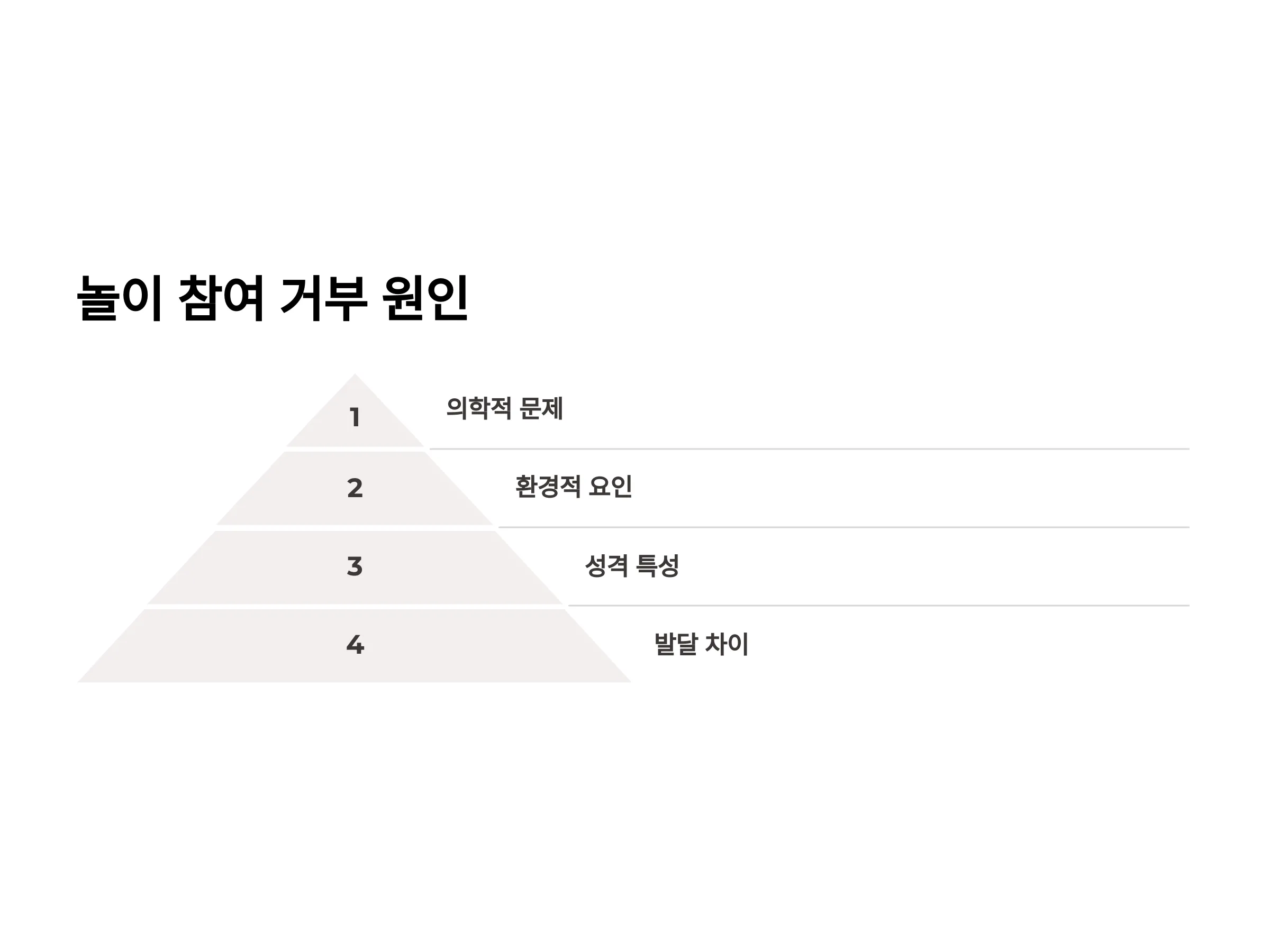The image size is (1270, 952).
Task: Click the word 참여 in the heading
Action: (x=222, y=298)
